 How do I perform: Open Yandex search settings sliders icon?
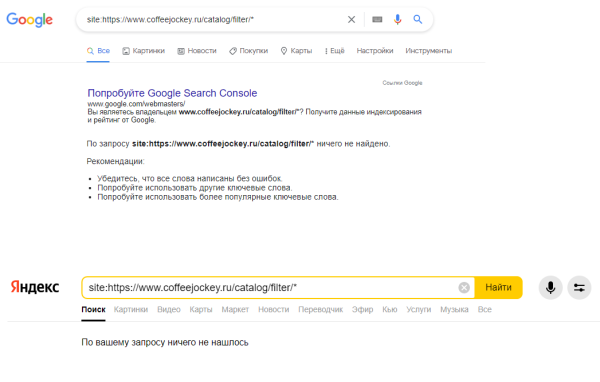point(579,287)
